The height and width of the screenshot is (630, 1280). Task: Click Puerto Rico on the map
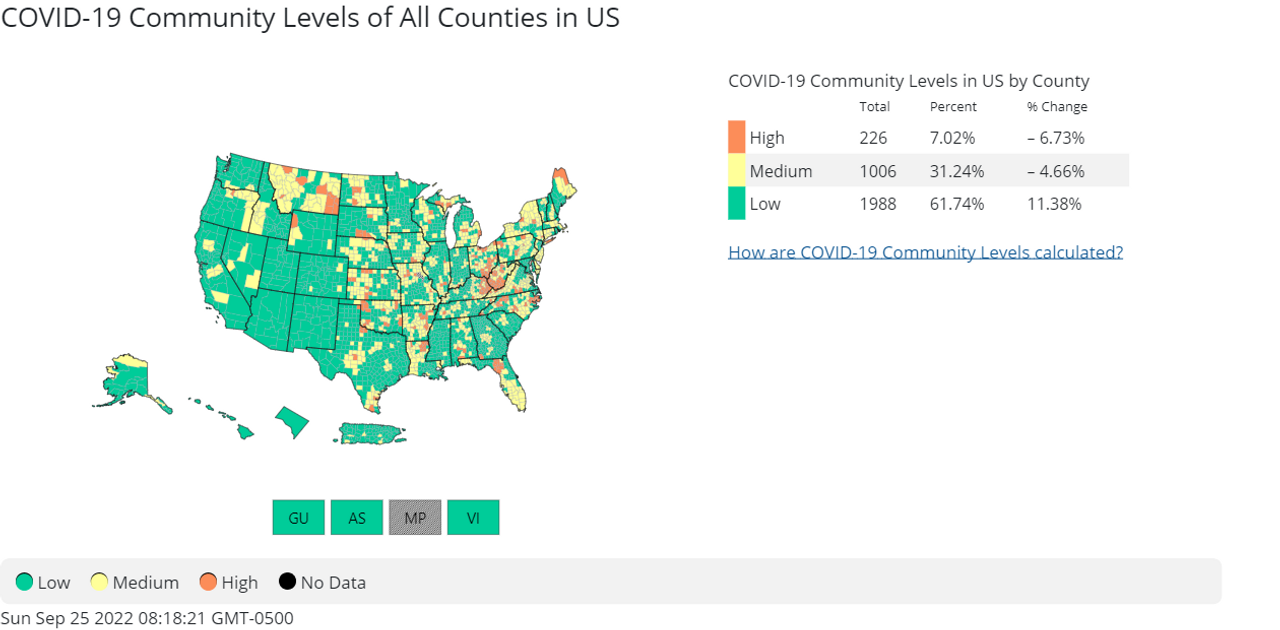click(x=371, y=433)
